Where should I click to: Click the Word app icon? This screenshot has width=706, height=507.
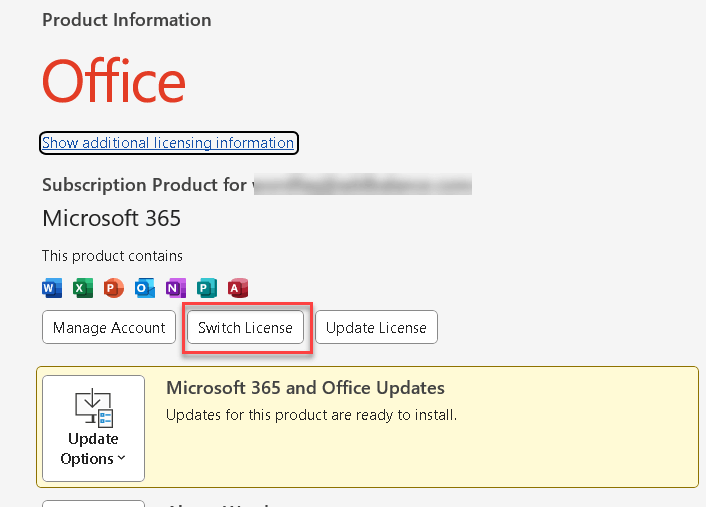(52, 289)
